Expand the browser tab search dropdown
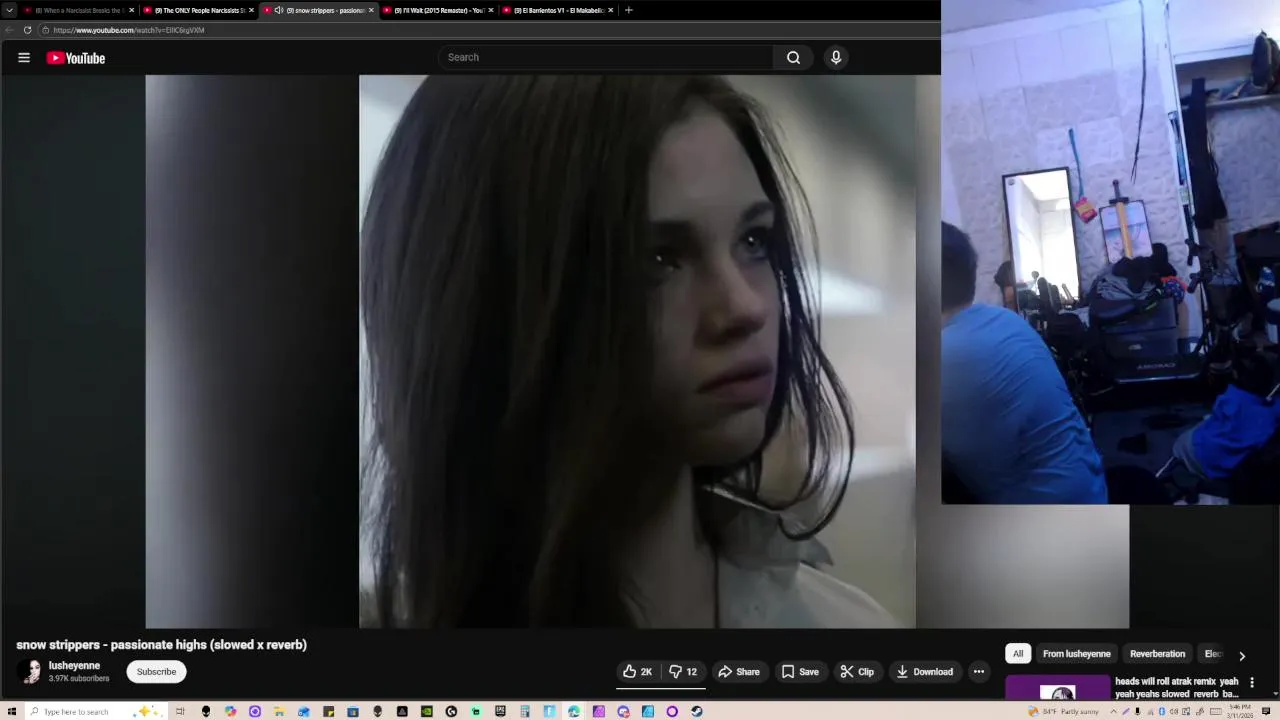The width and height of the screenshot is (1280, 720). click(x=10, y=10)
